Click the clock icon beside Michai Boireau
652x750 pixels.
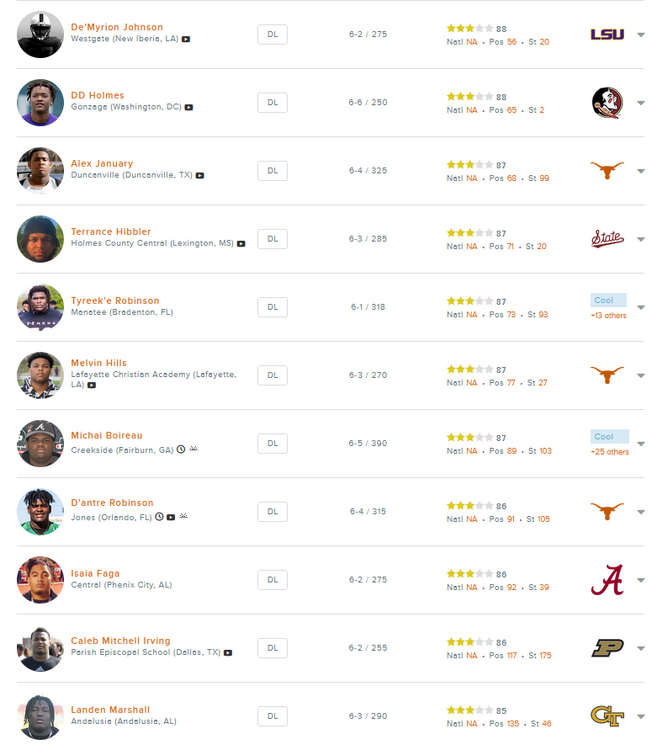[x=181, y=449]
